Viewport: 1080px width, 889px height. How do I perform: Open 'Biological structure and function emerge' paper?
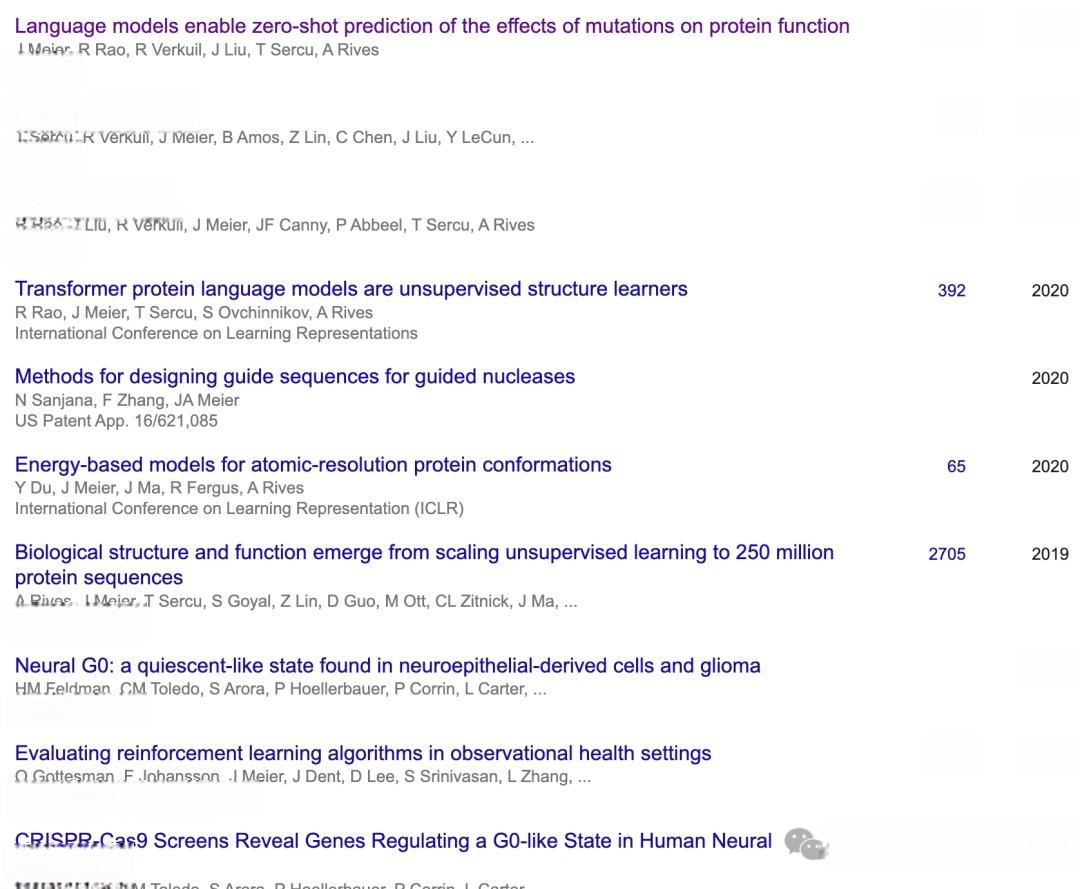click(424, 565)
